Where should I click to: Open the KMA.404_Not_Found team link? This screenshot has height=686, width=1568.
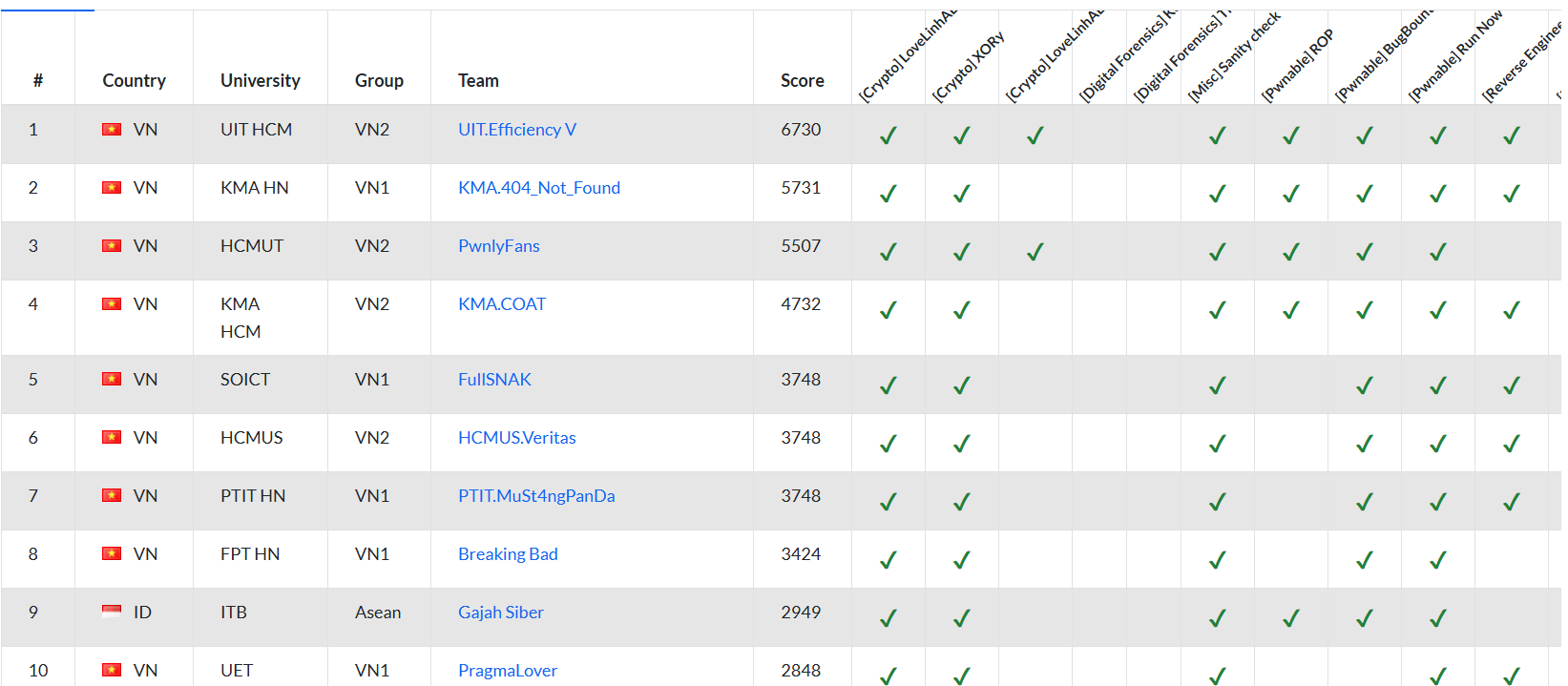538,188
